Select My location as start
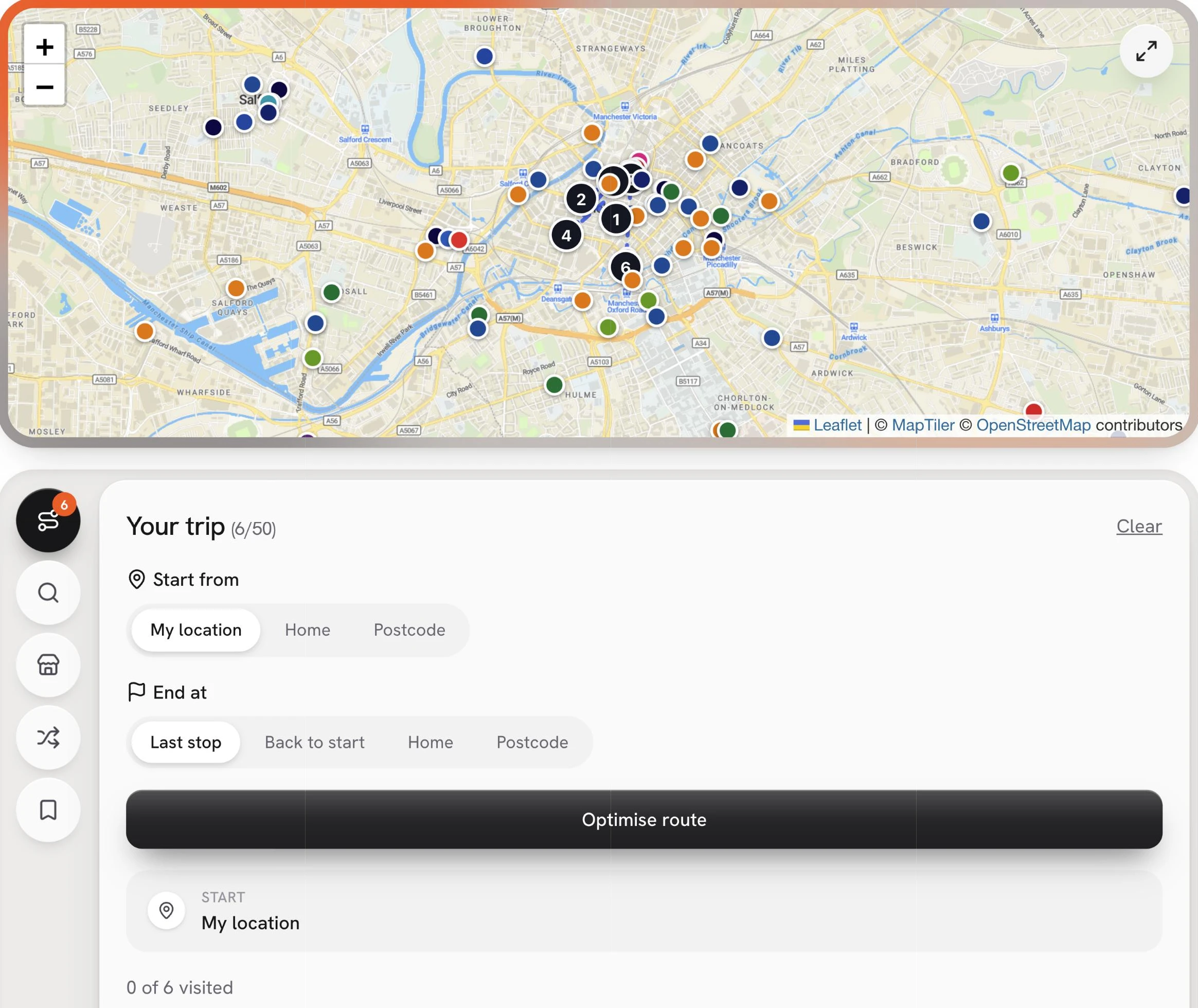Screen dimensions: 1198x1008 tap(195, 629)
